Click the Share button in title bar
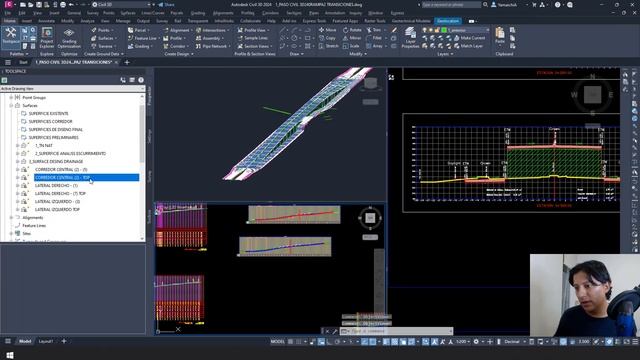This screenshot has height=360, width=640. coord(167,4)
